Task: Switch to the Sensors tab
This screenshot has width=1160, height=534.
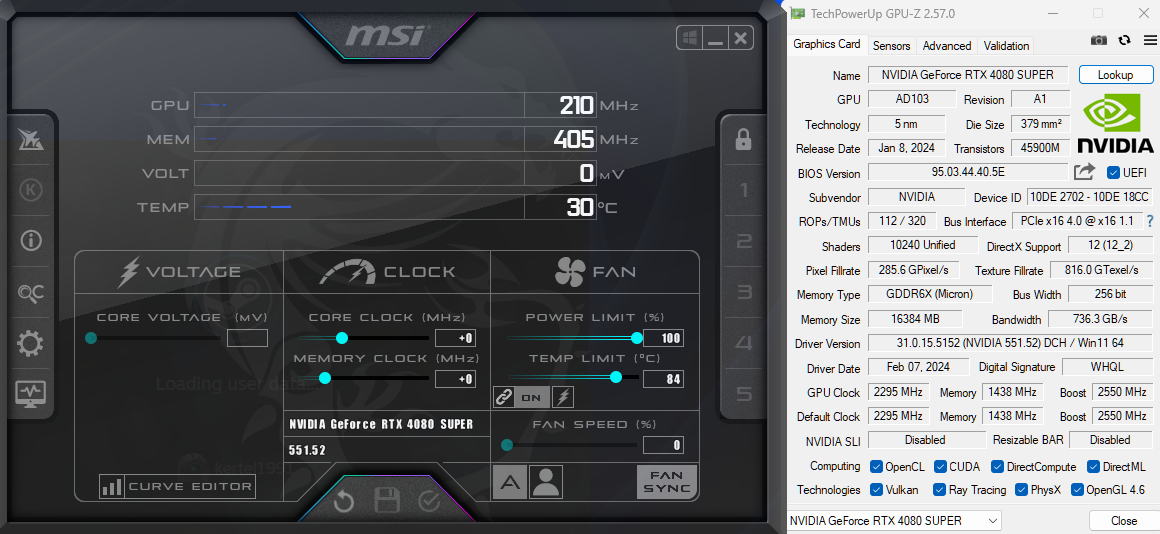Action: point(891,45)
